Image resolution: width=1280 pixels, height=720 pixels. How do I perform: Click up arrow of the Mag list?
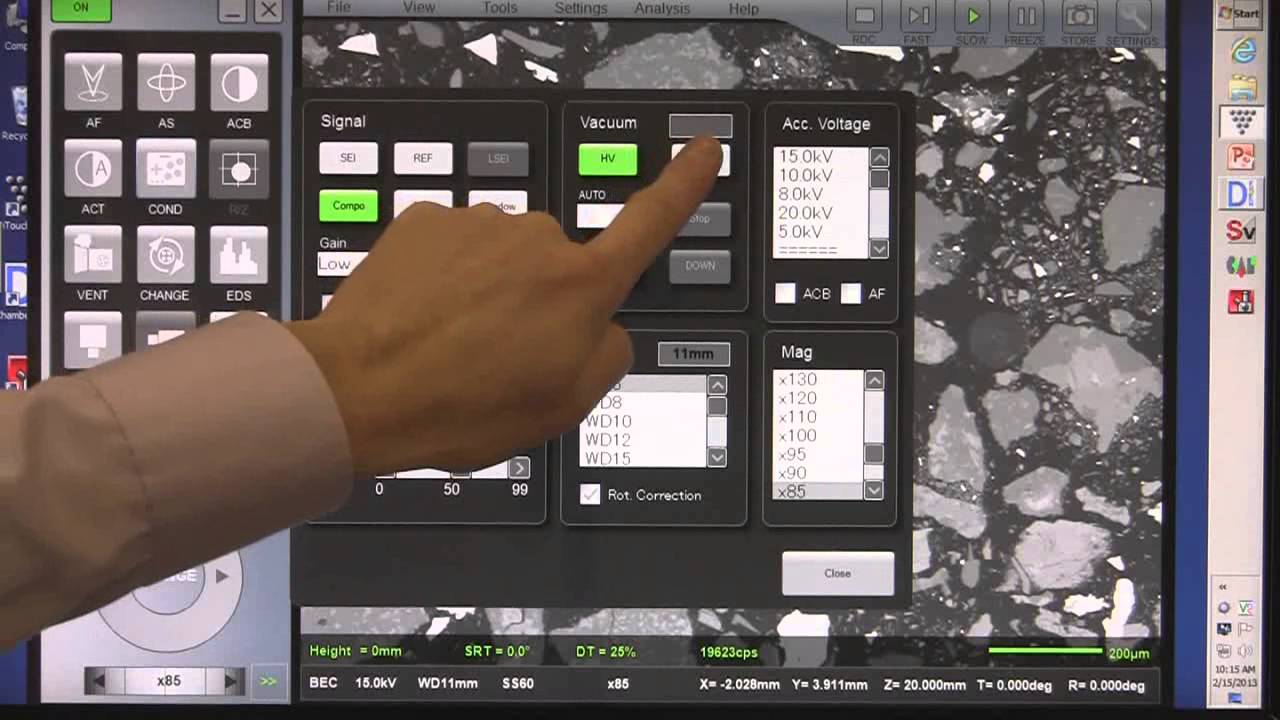click(874, 380)
